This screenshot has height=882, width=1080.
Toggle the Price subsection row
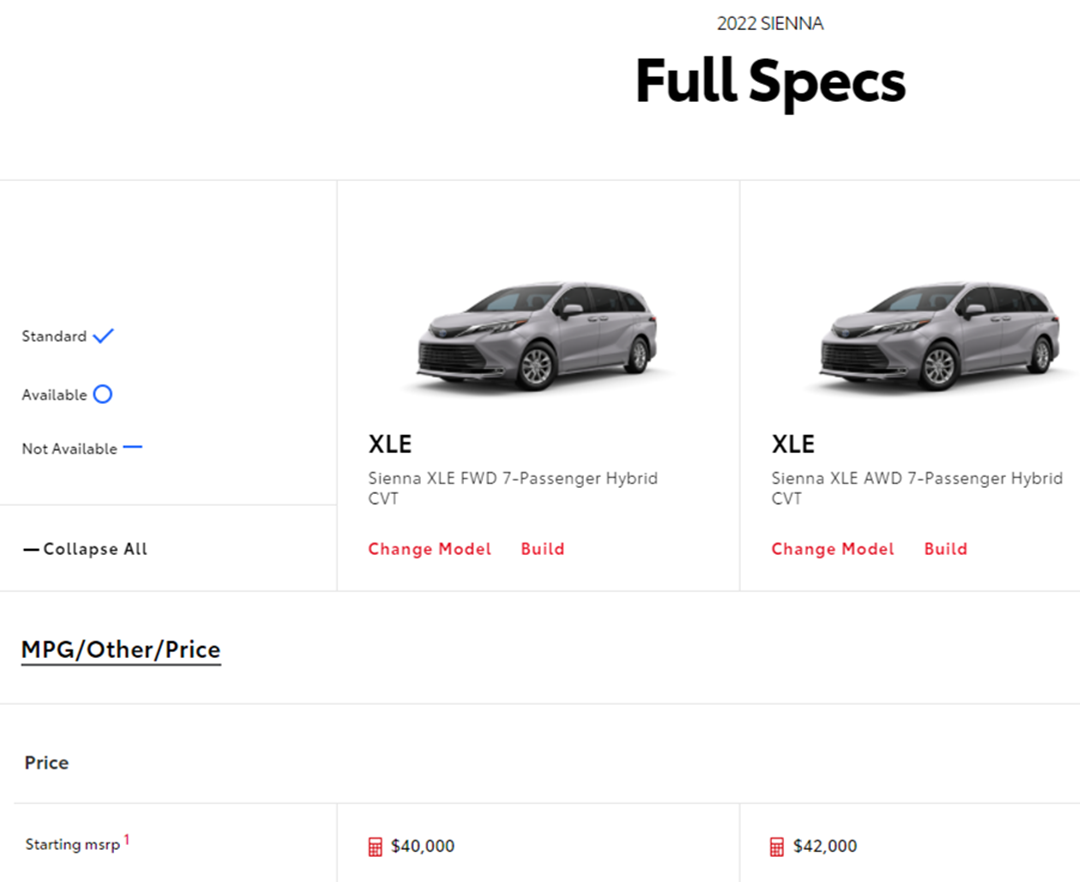coord(47,763)
